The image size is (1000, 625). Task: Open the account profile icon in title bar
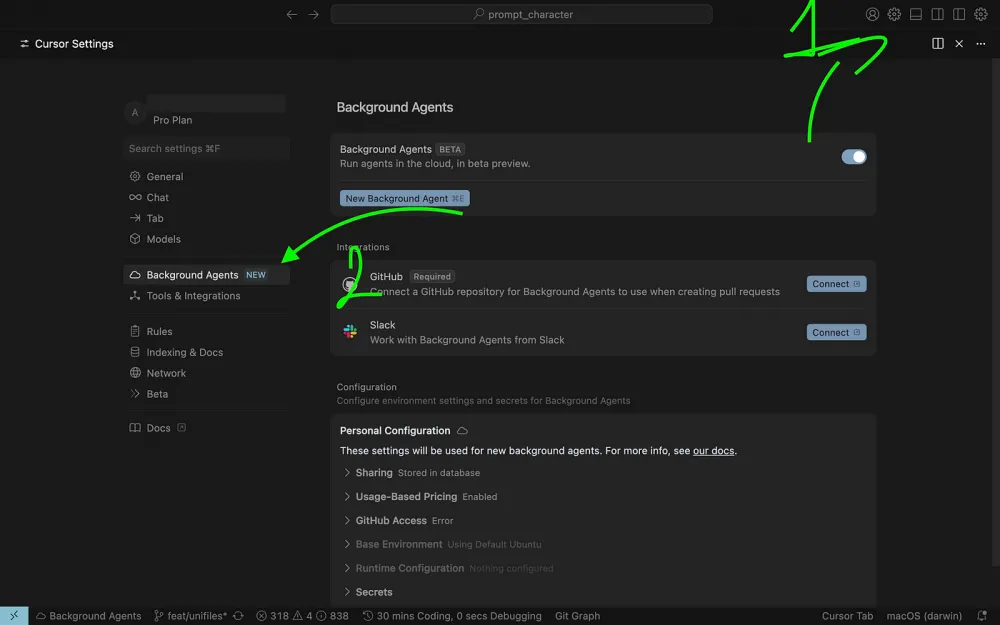pos(873,14)
